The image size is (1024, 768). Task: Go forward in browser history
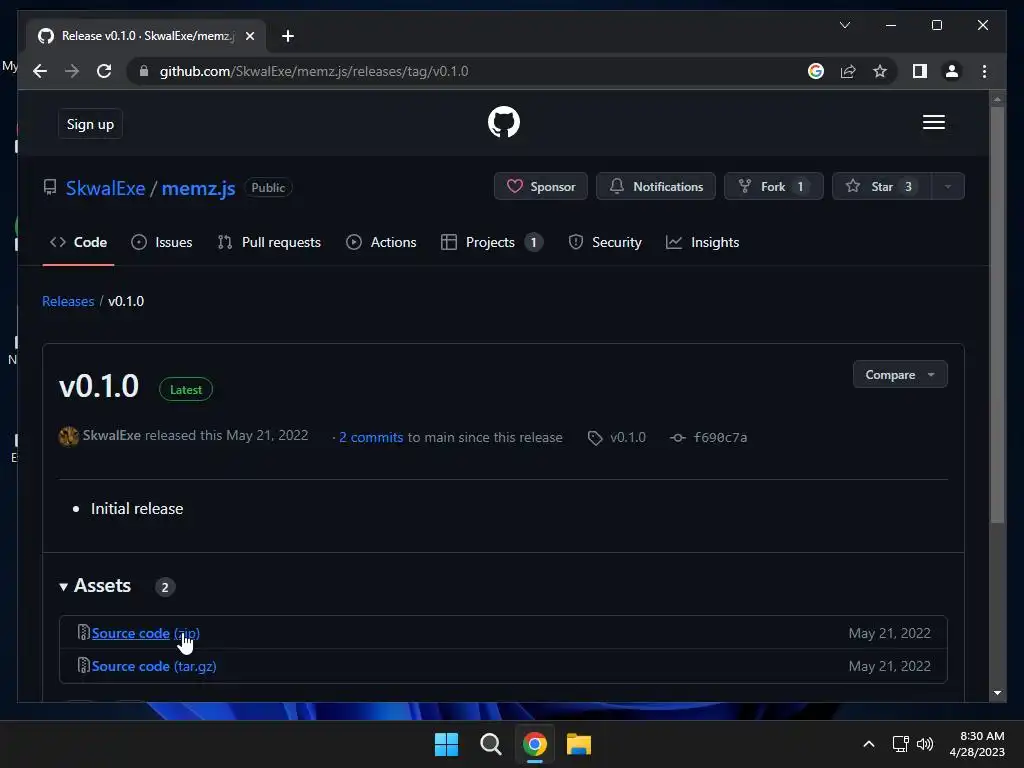click(72, 71)
